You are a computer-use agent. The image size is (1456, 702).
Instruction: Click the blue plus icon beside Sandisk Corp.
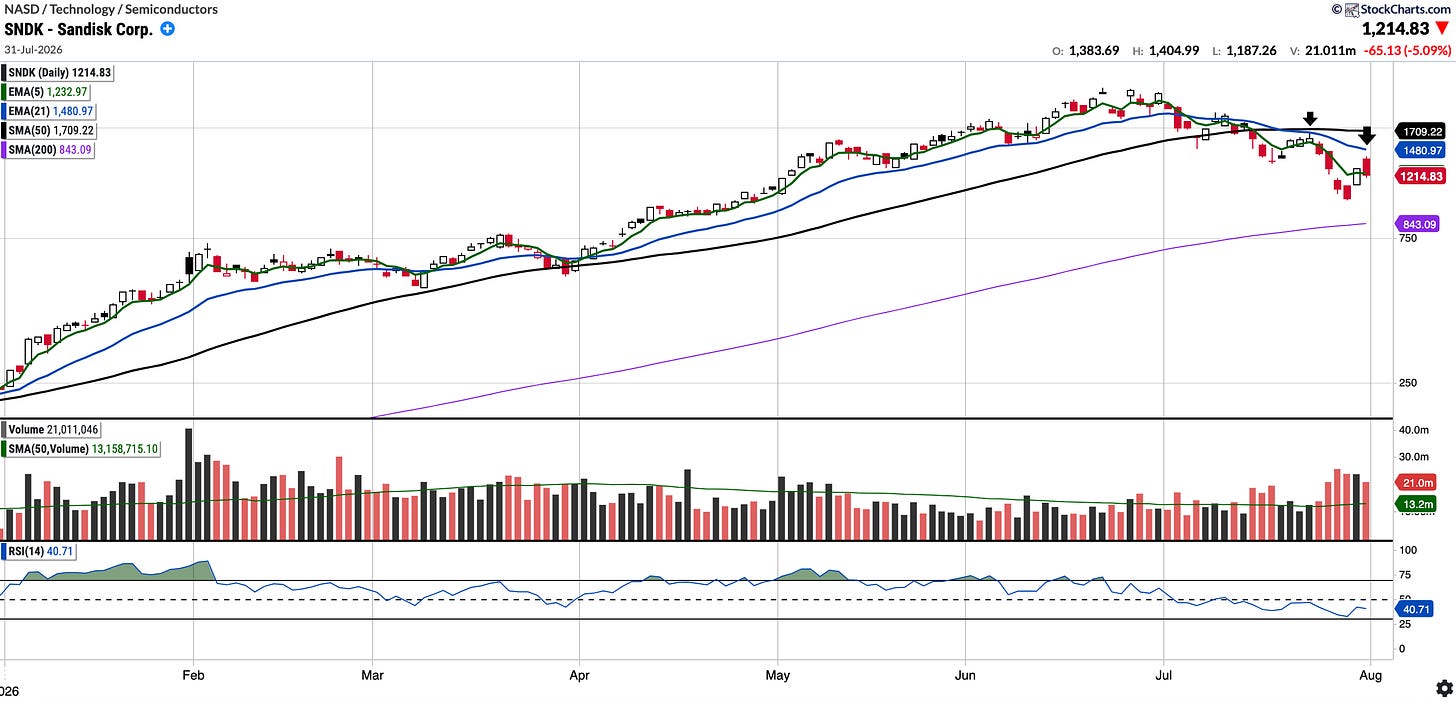167,29
